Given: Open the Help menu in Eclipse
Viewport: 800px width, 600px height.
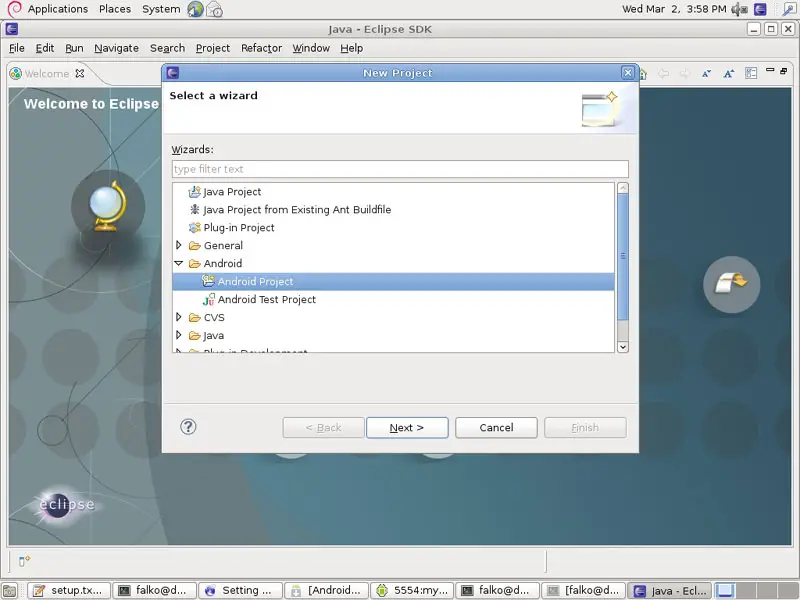Looking at the screenshot, I should tap(352, 48).
